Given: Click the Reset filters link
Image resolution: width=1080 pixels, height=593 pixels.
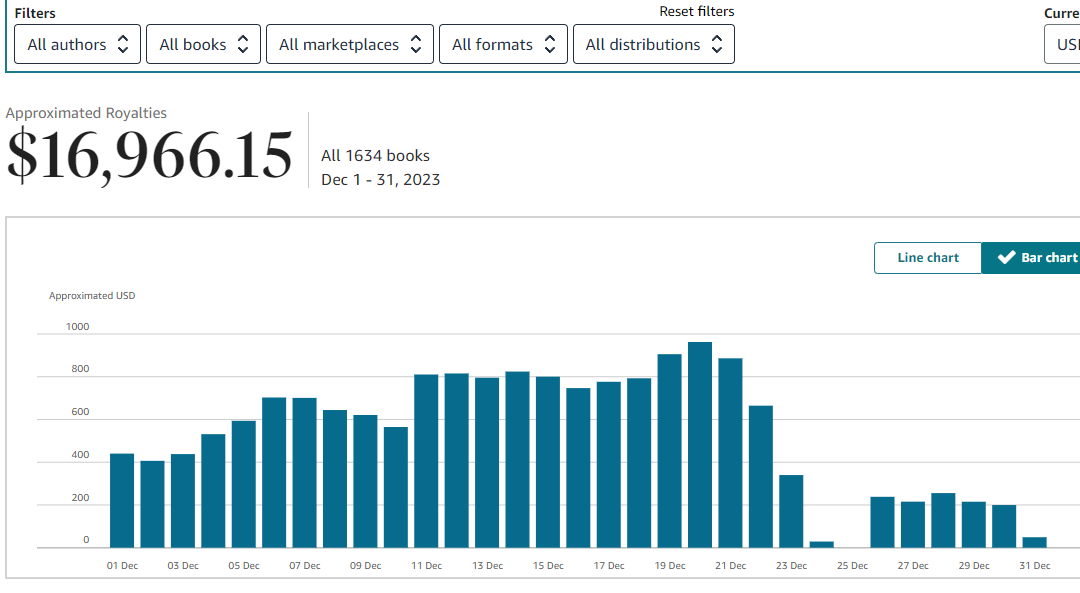Looking at the screenshot, I should click(x=695, y=11).
